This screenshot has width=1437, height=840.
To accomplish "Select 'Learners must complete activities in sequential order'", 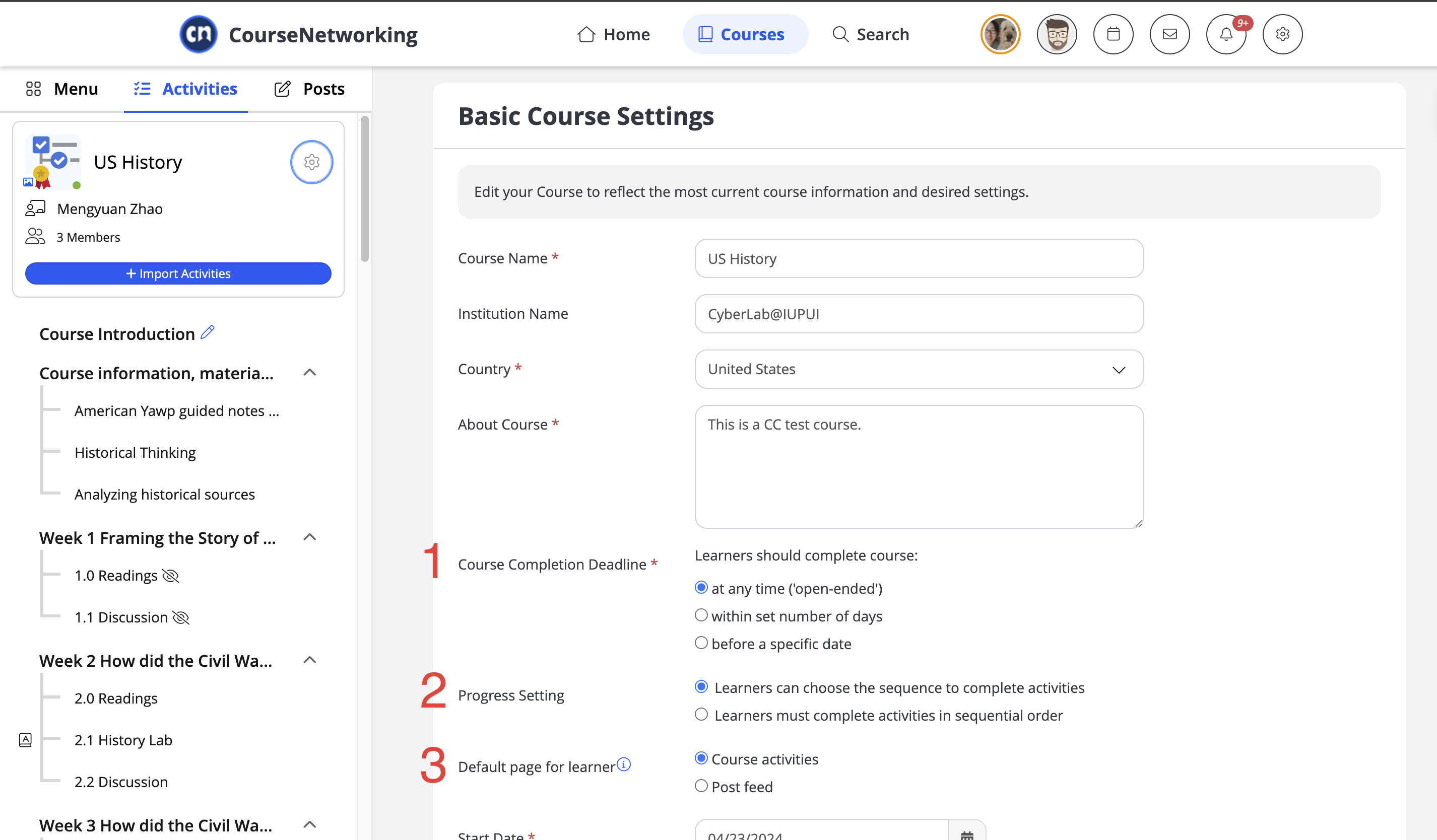I will point(701,715).
